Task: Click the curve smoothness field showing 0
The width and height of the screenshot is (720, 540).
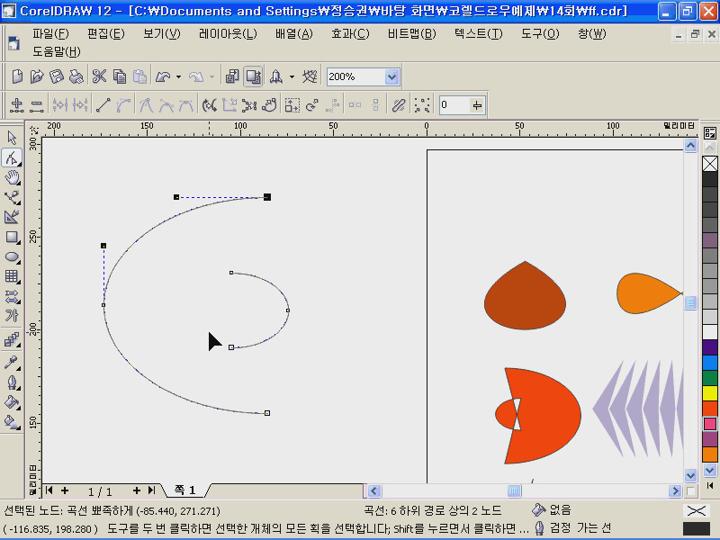Action: [x=454, y=105]
